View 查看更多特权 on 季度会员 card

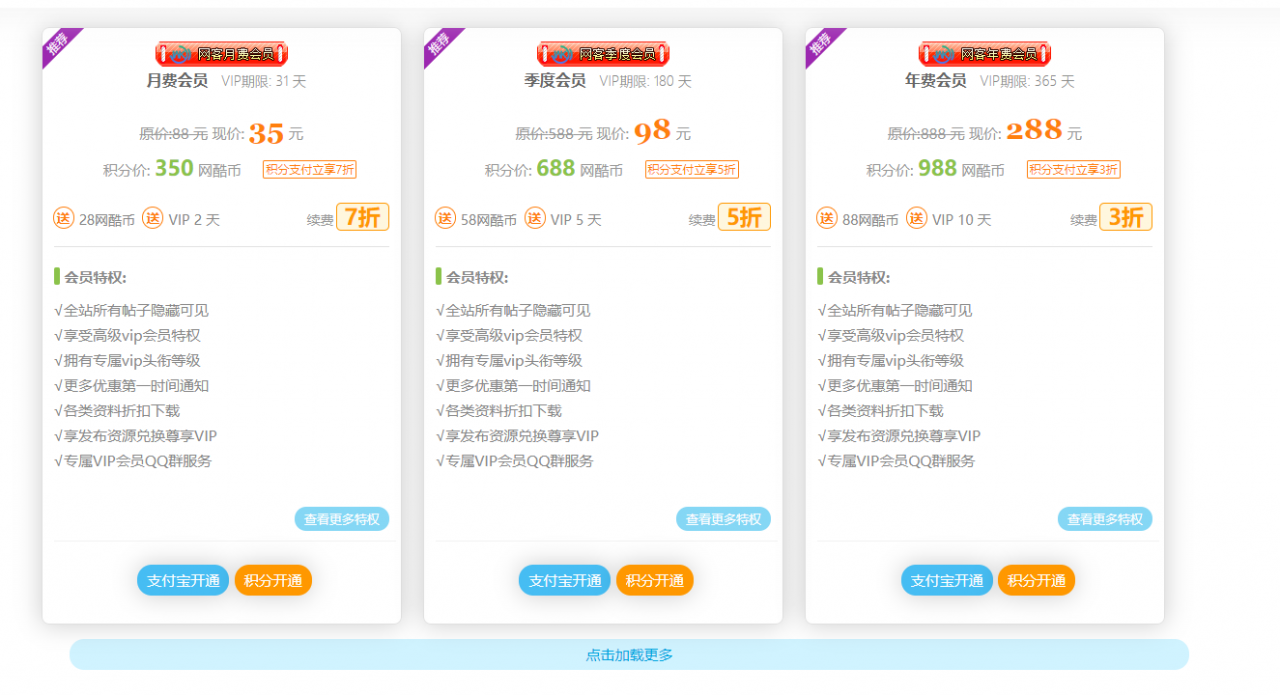[724, 519]
